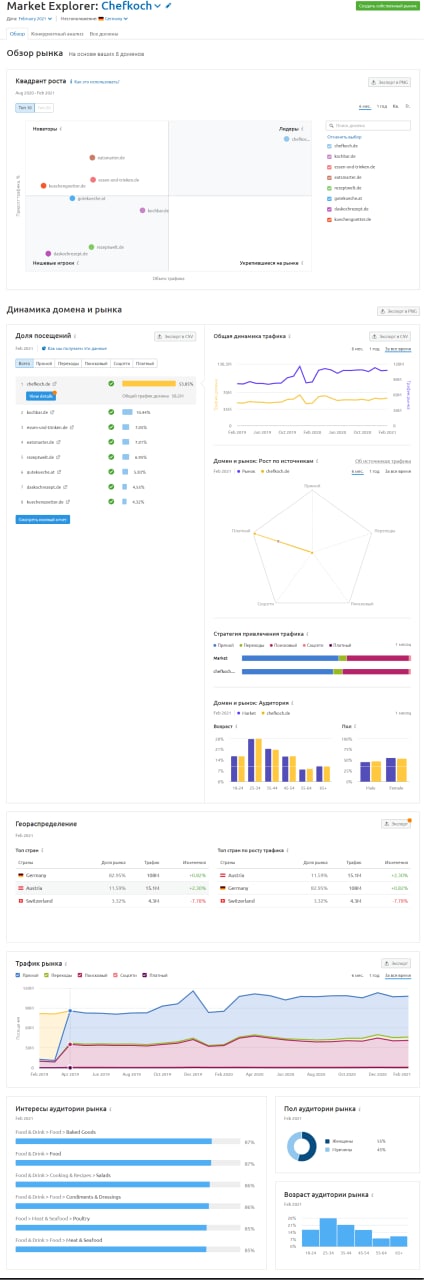Screen dimensions: 424x1280
Task: Open the external link icon beside kochbar.de
Action: 52,412
